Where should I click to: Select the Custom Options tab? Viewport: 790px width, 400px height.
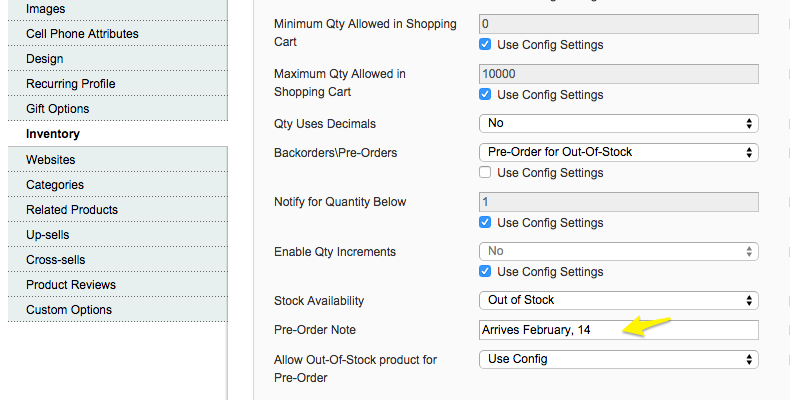point(118,310)
